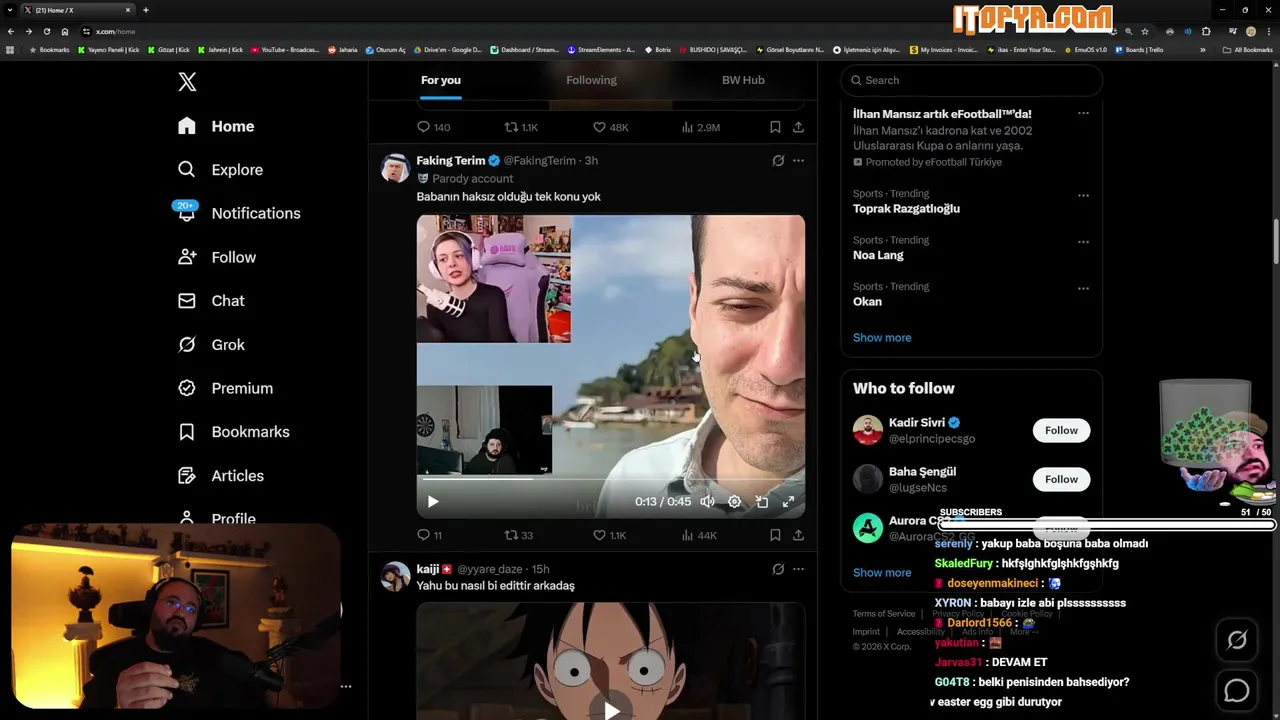Open the browser extensions puzzle icon
This screenshot has width=1280, height=720.
1206,31
